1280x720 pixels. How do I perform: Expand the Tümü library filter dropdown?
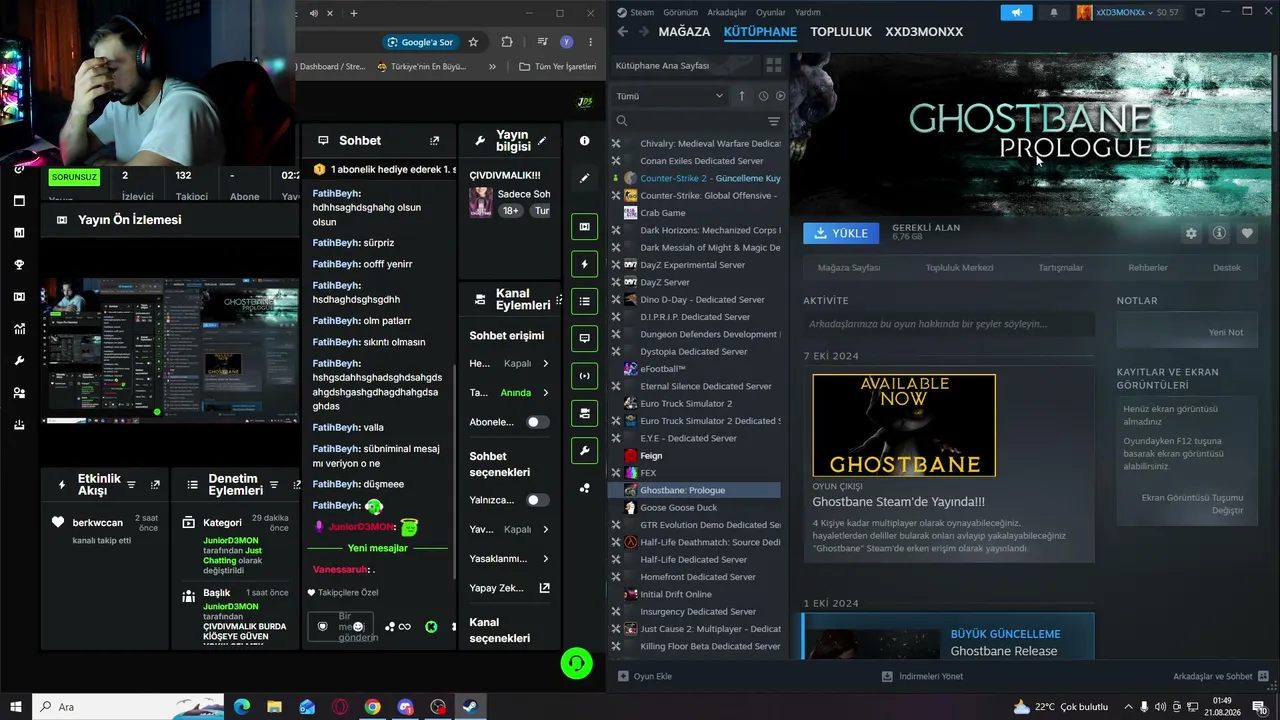pos(670,96)
